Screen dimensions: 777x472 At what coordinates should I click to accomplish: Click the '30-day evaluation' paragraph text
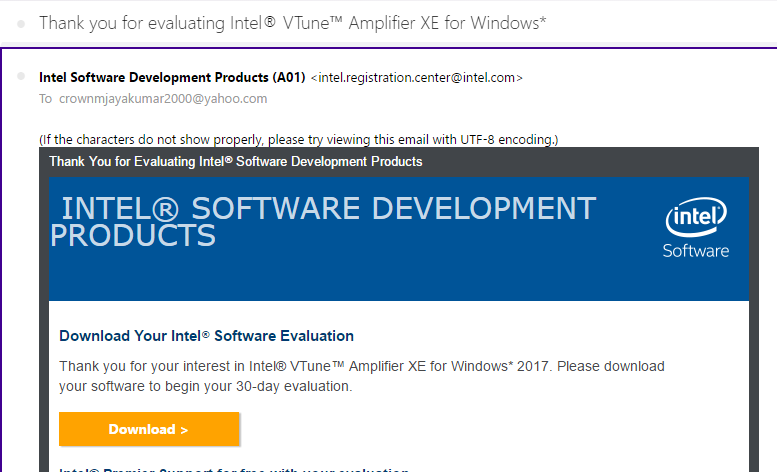(362, 376)
